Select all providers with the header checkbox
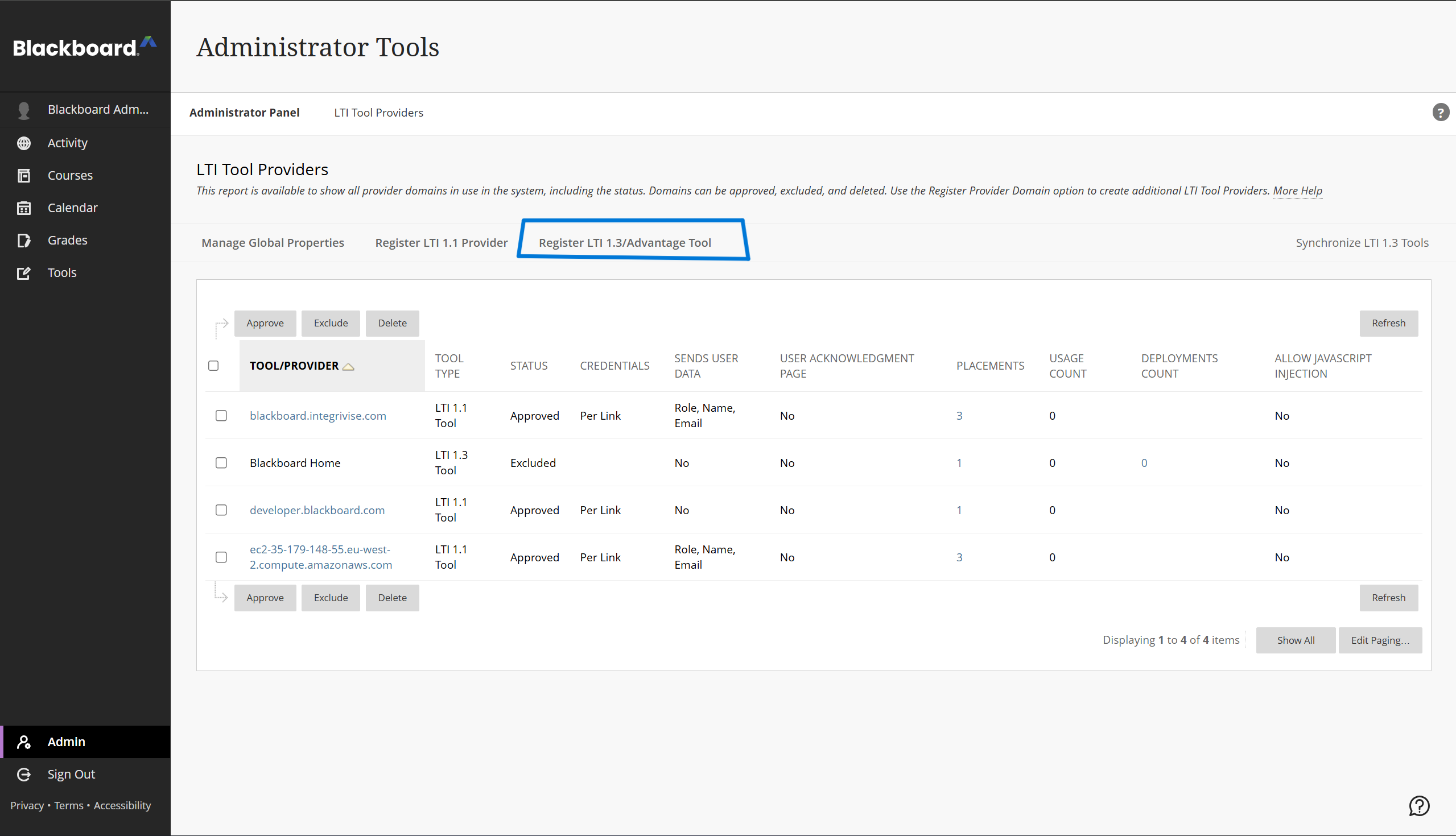This screenshot has height=836, width=1456. click(214, 366)
